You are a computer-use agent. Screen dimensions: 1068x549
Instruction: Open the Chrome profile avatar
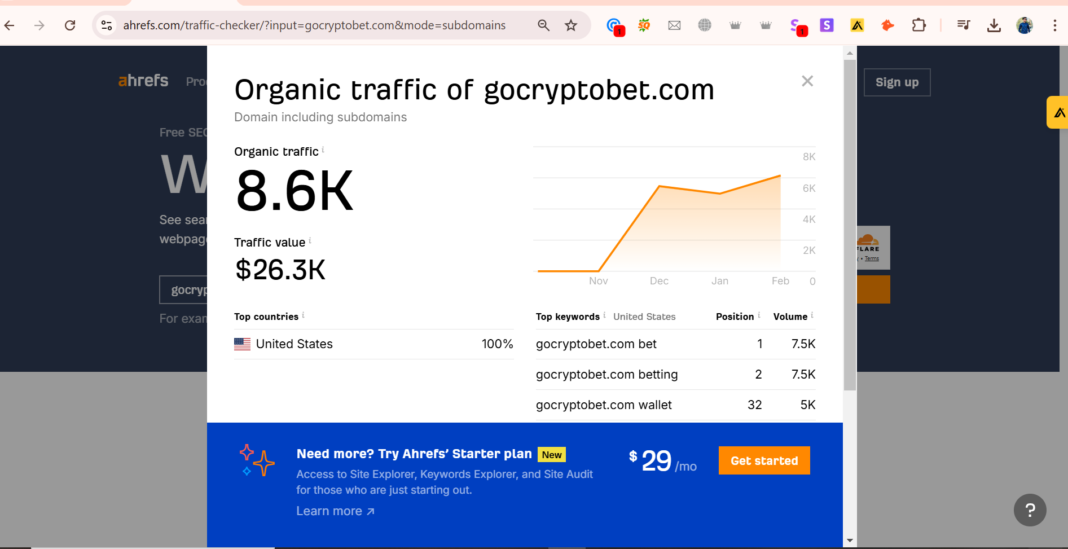coord(1024,25)
